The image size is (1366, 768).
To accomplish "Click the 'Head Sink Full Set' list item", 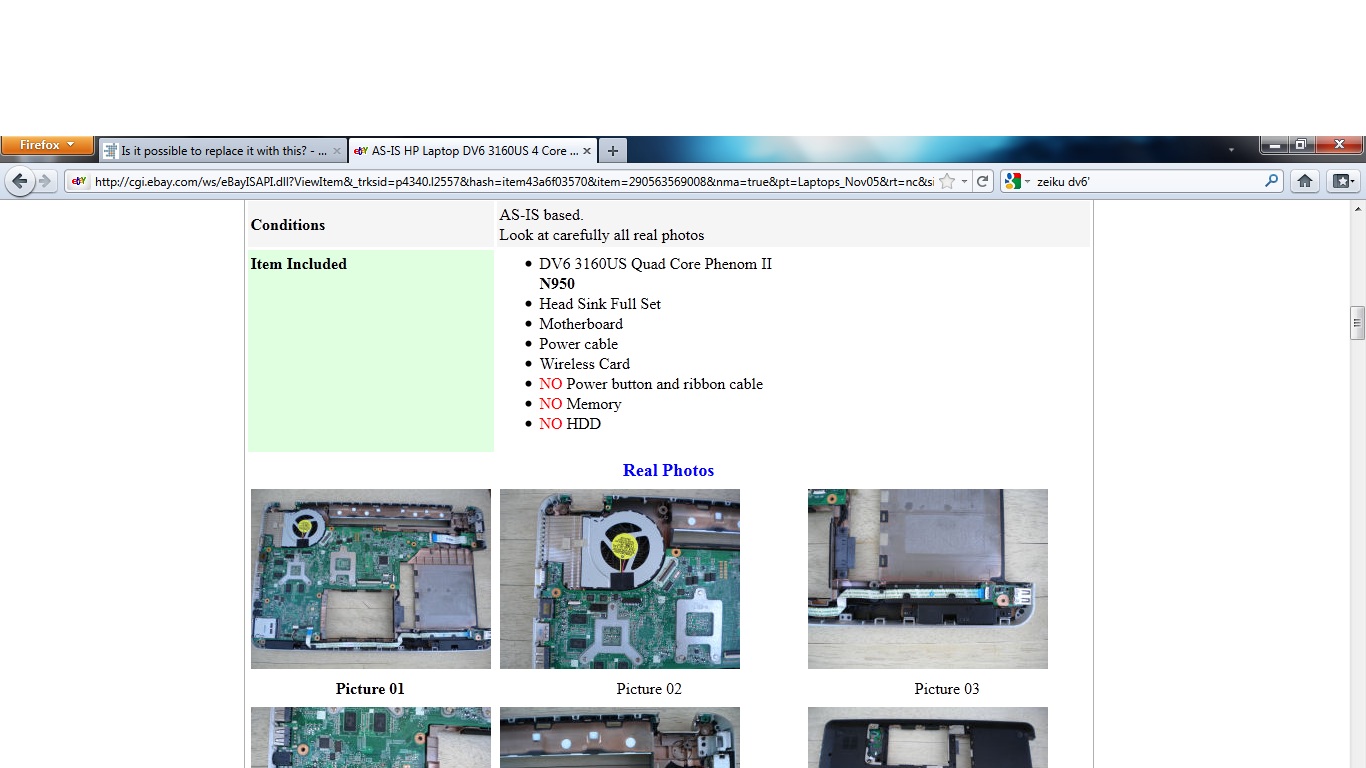I will click(600, 304).
